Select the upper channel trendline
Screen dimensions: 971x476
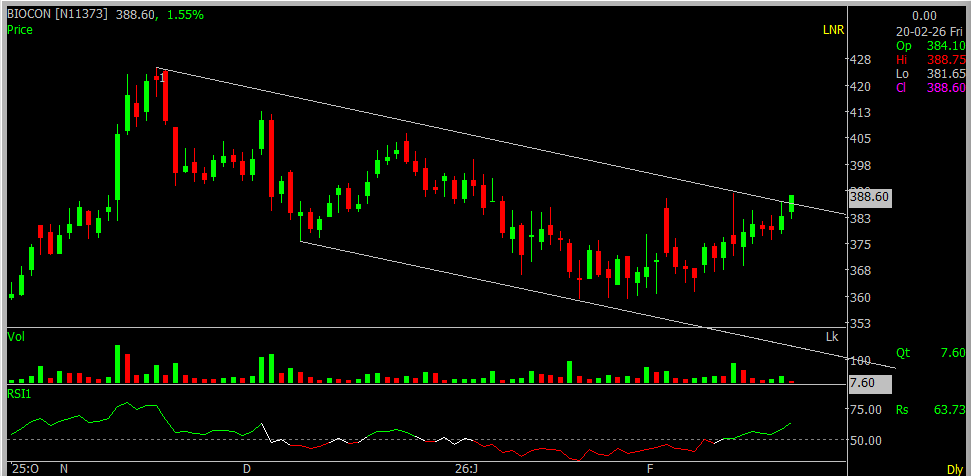pyautogui.click(x=500, y=141)
